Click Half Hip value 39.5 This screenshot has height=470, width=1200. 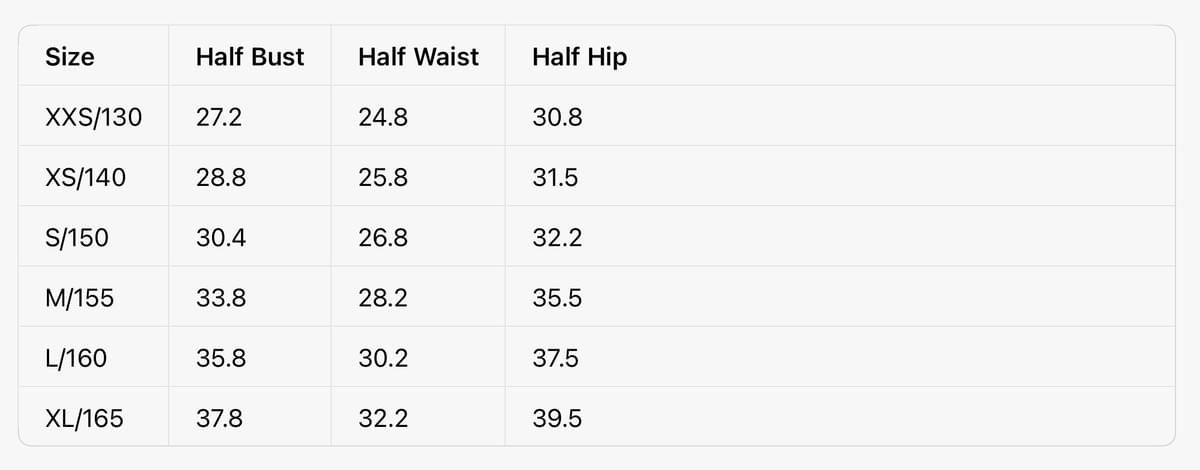click(557, 418)
